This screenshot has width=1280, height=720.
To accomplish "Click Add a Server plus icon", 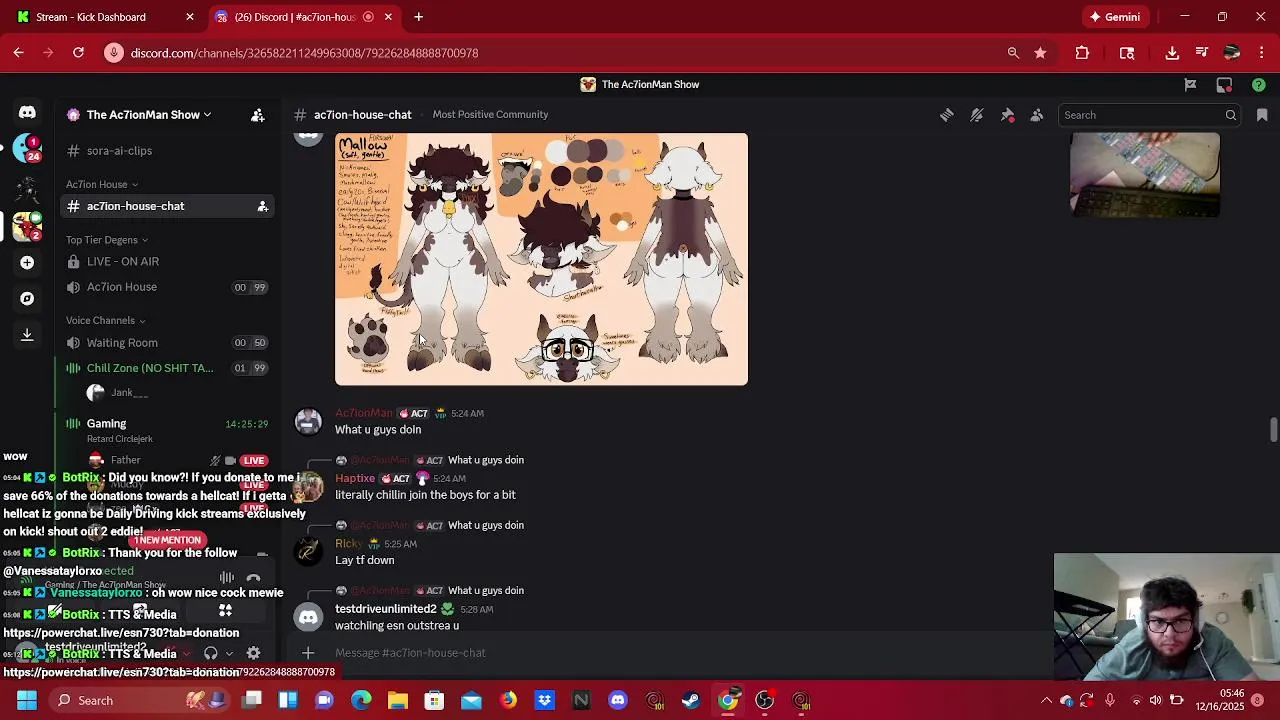I will click(x=27, y=262).
